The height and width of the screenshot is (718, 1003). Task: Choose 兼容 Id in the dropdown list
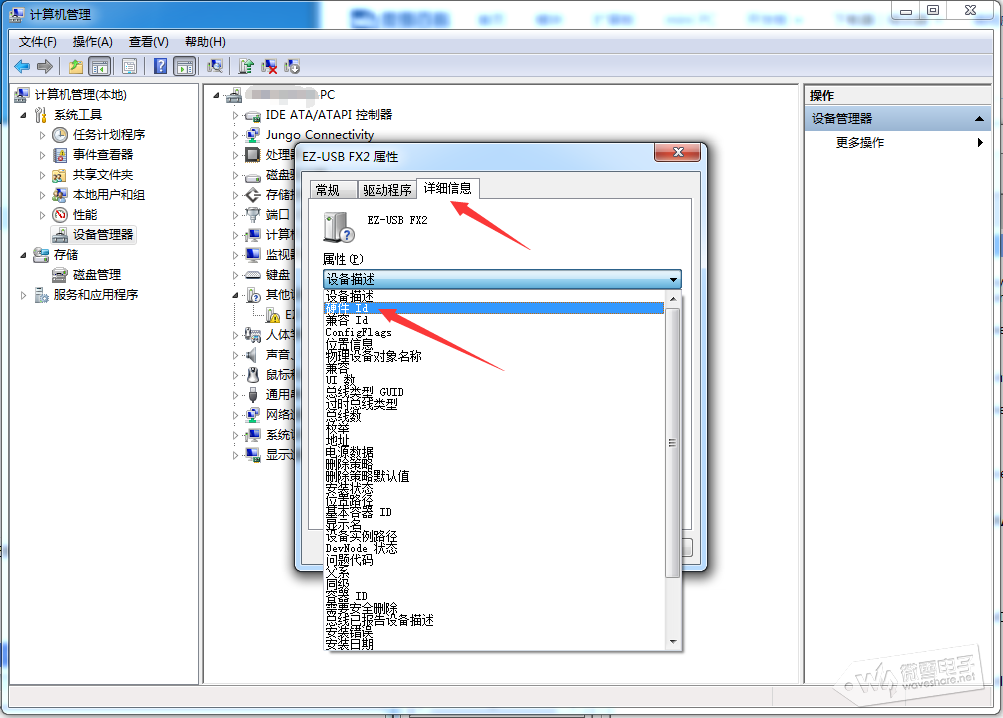[494, 320]
